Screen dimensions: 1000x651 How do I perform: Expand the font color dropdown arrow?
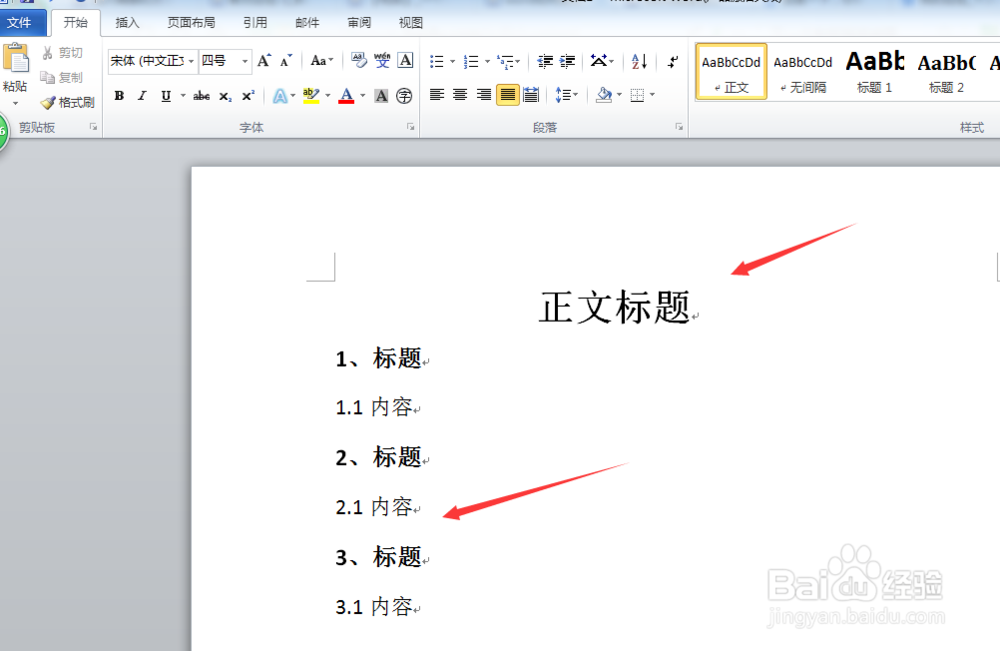tap(361, 96)
